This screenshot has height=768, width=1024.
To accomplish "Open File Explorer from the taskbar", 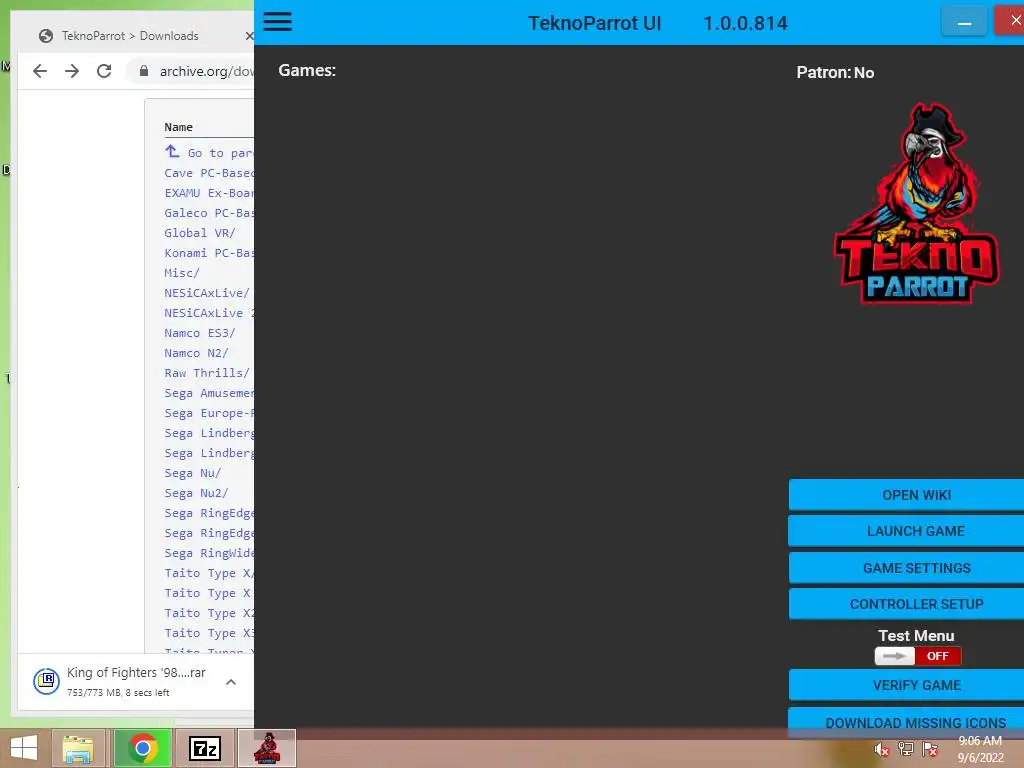I will pos(78,748).
